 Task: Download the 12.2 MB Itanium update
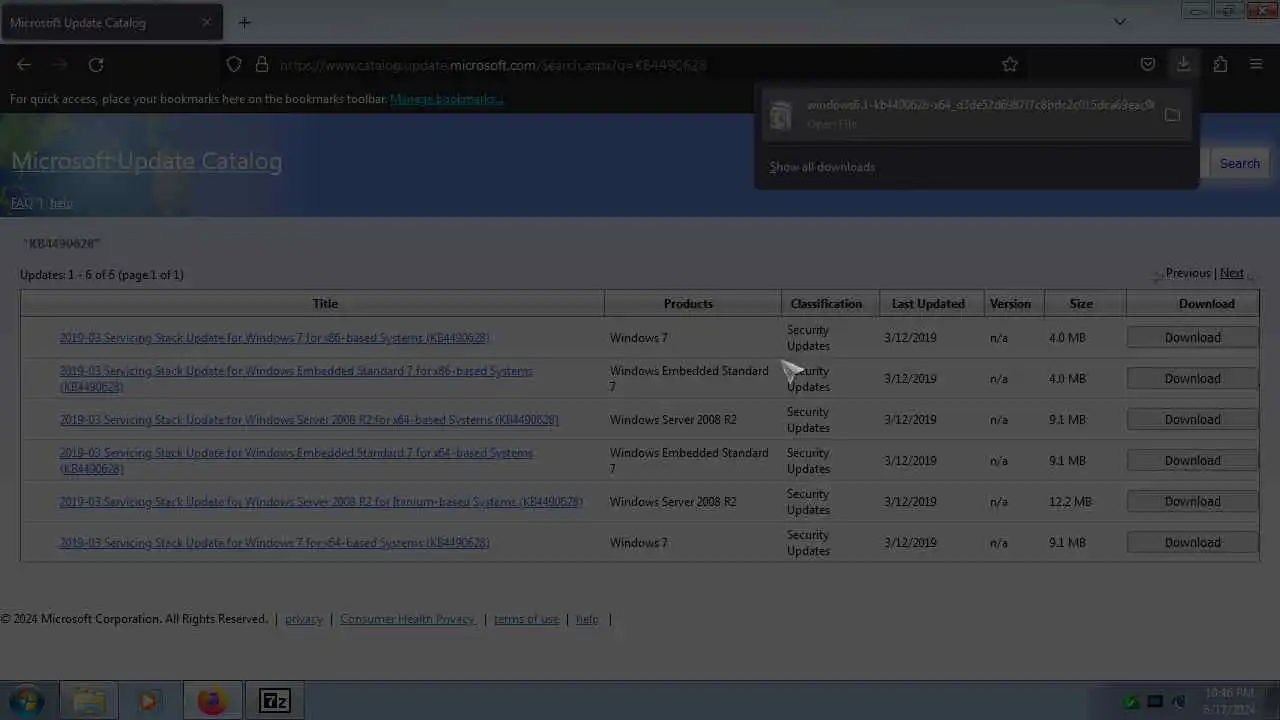click(x=1192, y=502)
